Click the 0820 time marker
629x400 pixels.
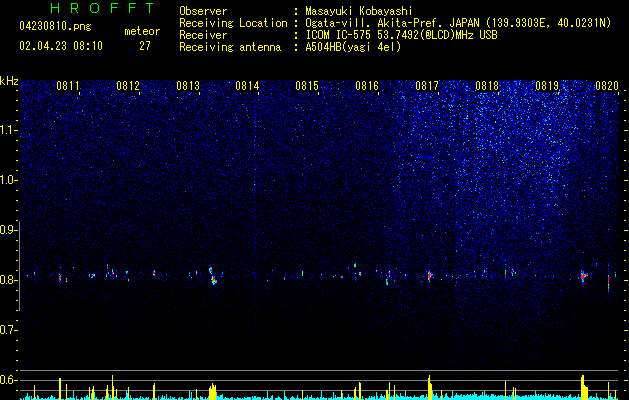(x=607, y=86)
